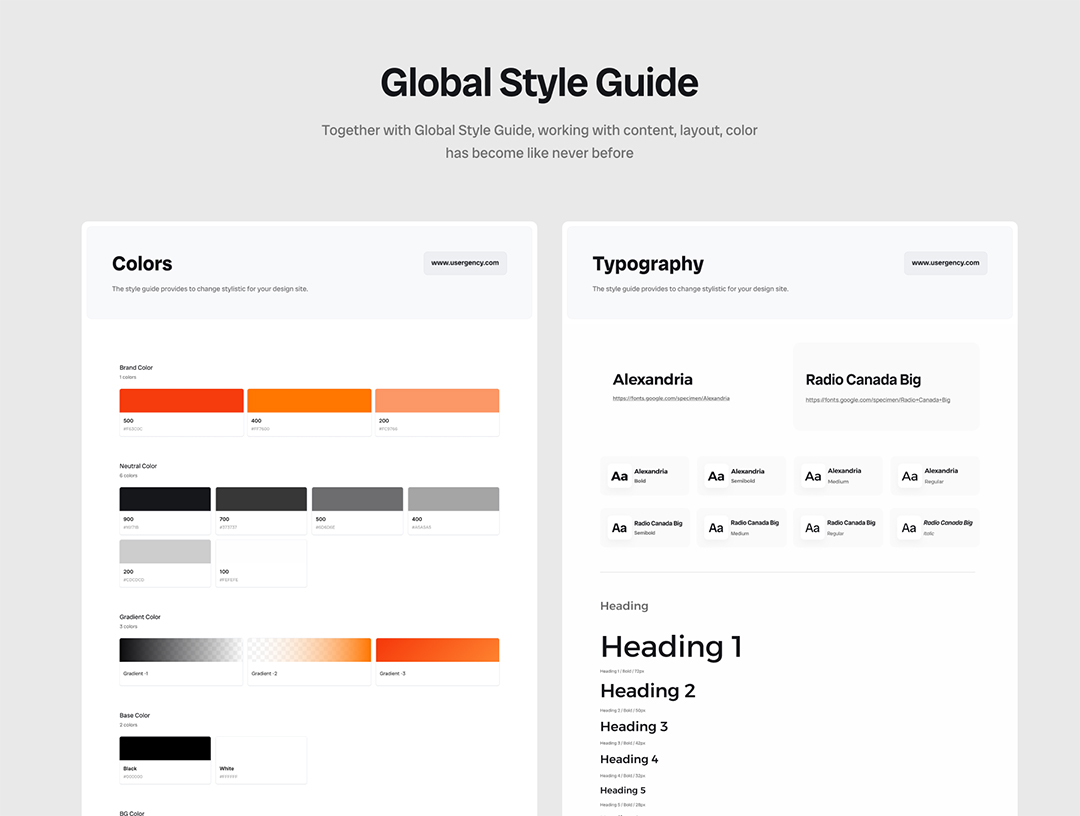Select the Brand Color 500 red swatch
The height and width of the screenshot is (816, 1080).
pos(181,401)
